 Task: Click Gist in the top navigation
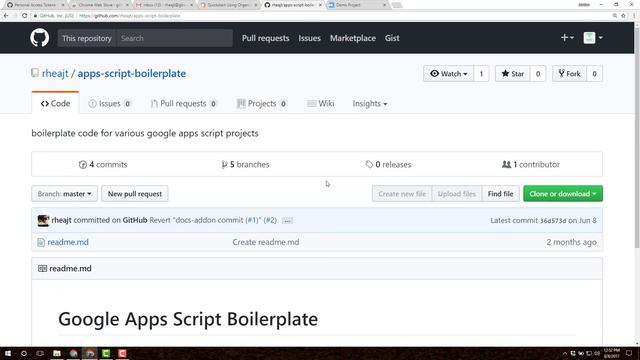coord(392,38)
